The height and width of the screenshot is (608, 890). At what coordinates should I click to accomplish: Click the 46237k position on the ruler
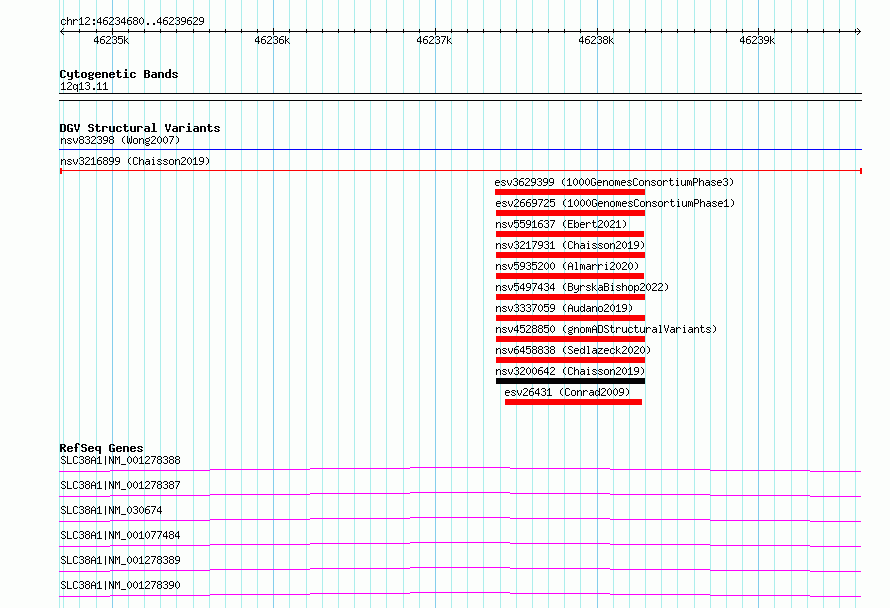[434, 40]
